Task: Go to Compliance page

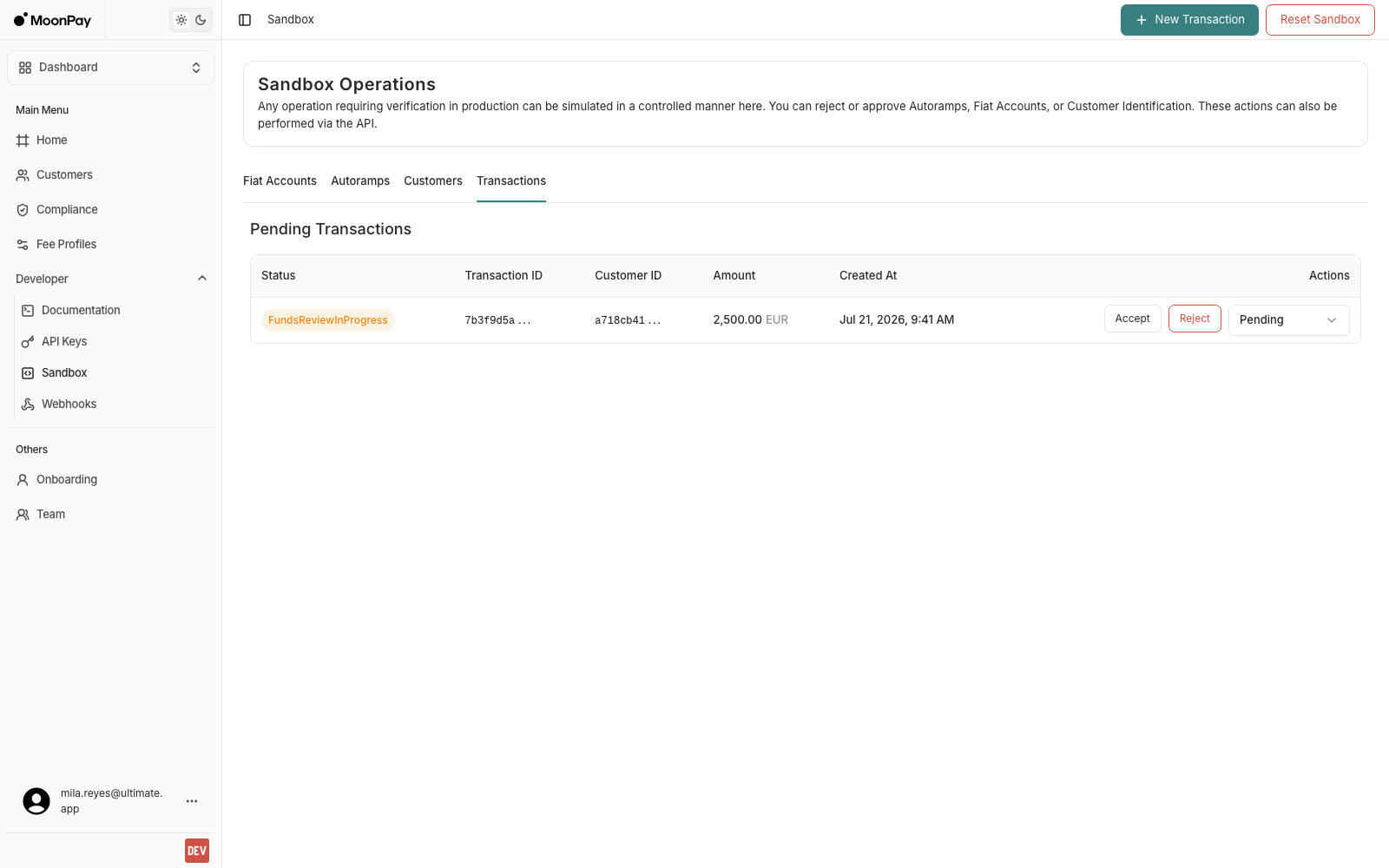Action: (x=110, y=210)
